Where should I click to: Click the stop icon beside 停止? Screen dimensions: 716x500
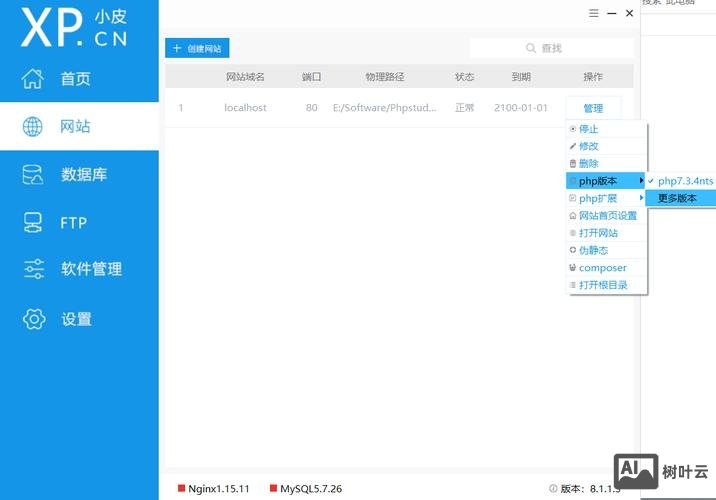click(573, 129)
